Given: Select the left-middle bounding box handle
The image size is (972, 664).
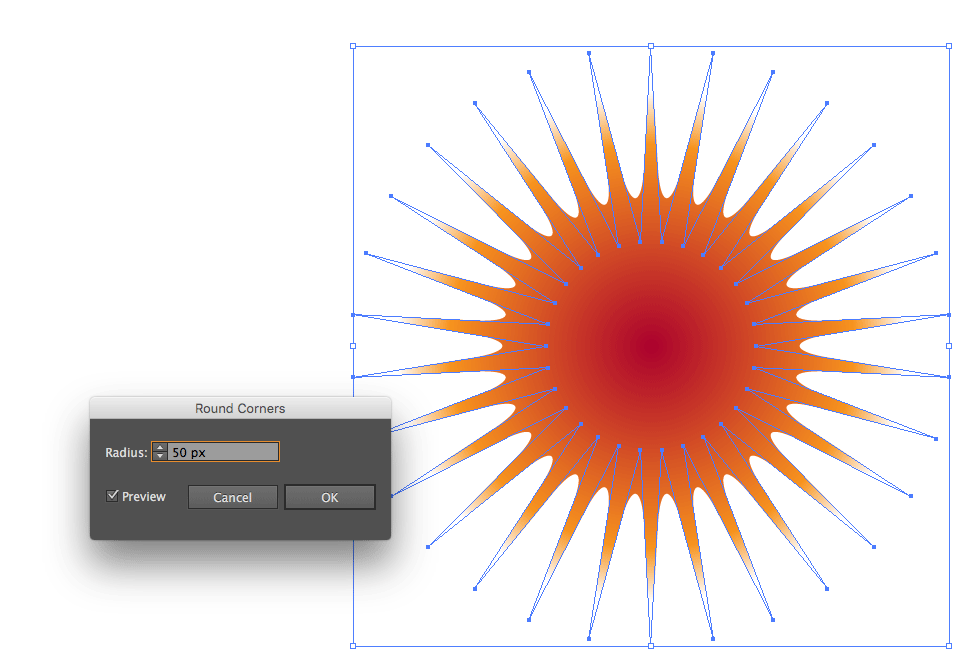Looking at the screenshot, I should tap(353, 346).
